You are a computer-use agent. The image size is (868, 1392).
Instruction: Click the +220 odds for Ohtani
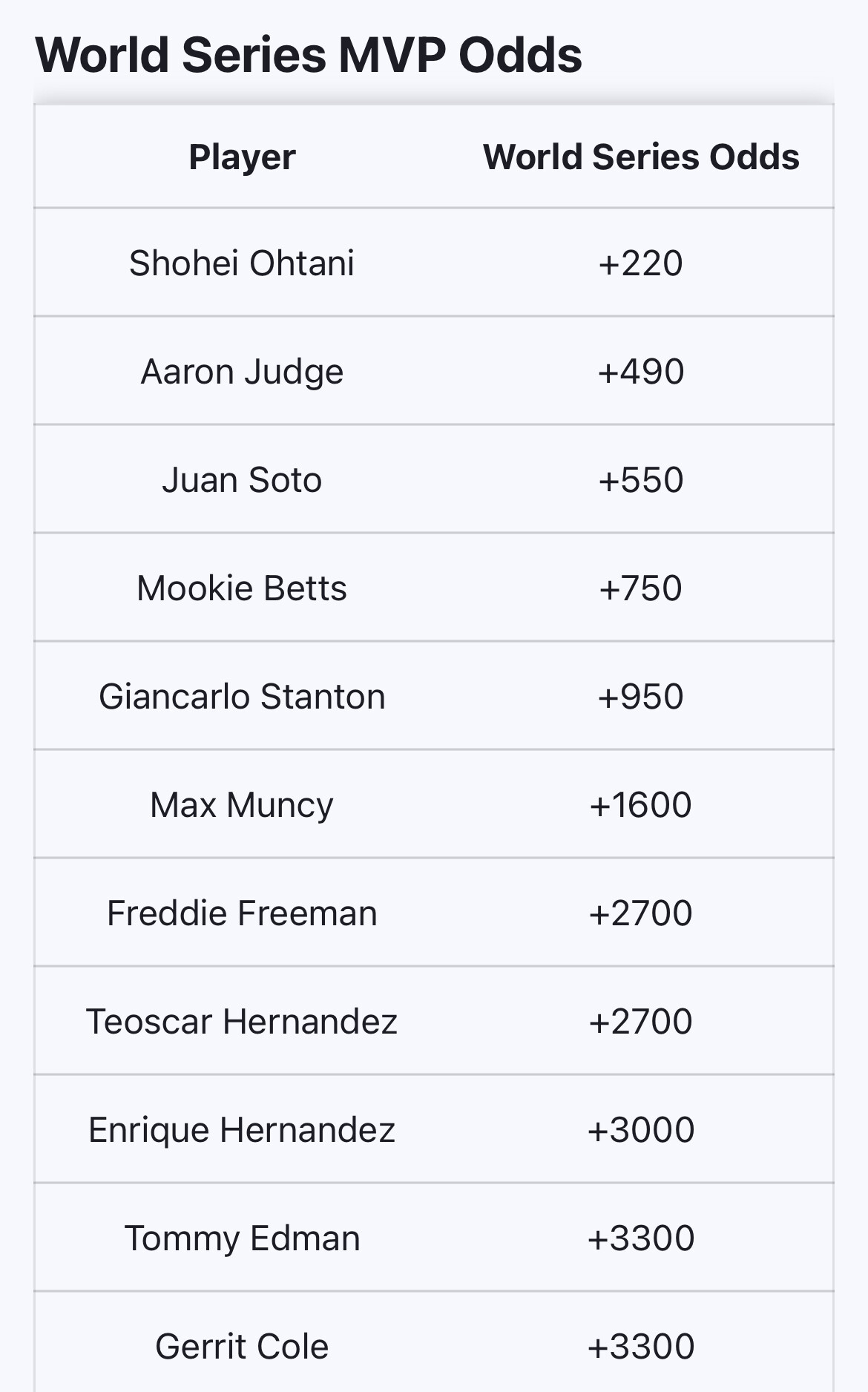click(641, 263)
